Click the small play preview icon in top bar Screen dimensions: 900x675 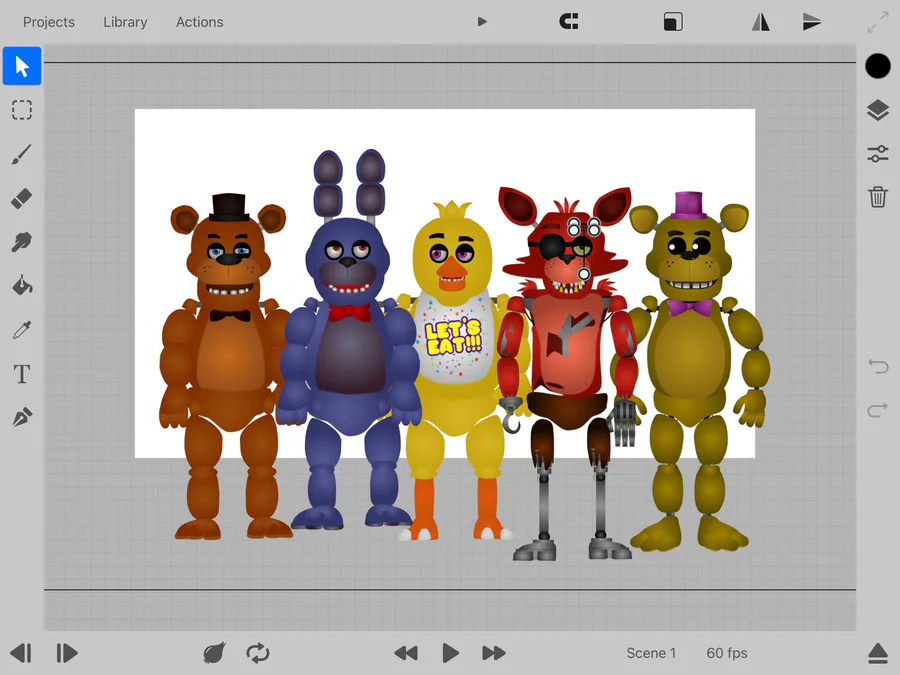pyautogui.click(x=482, y=22)
